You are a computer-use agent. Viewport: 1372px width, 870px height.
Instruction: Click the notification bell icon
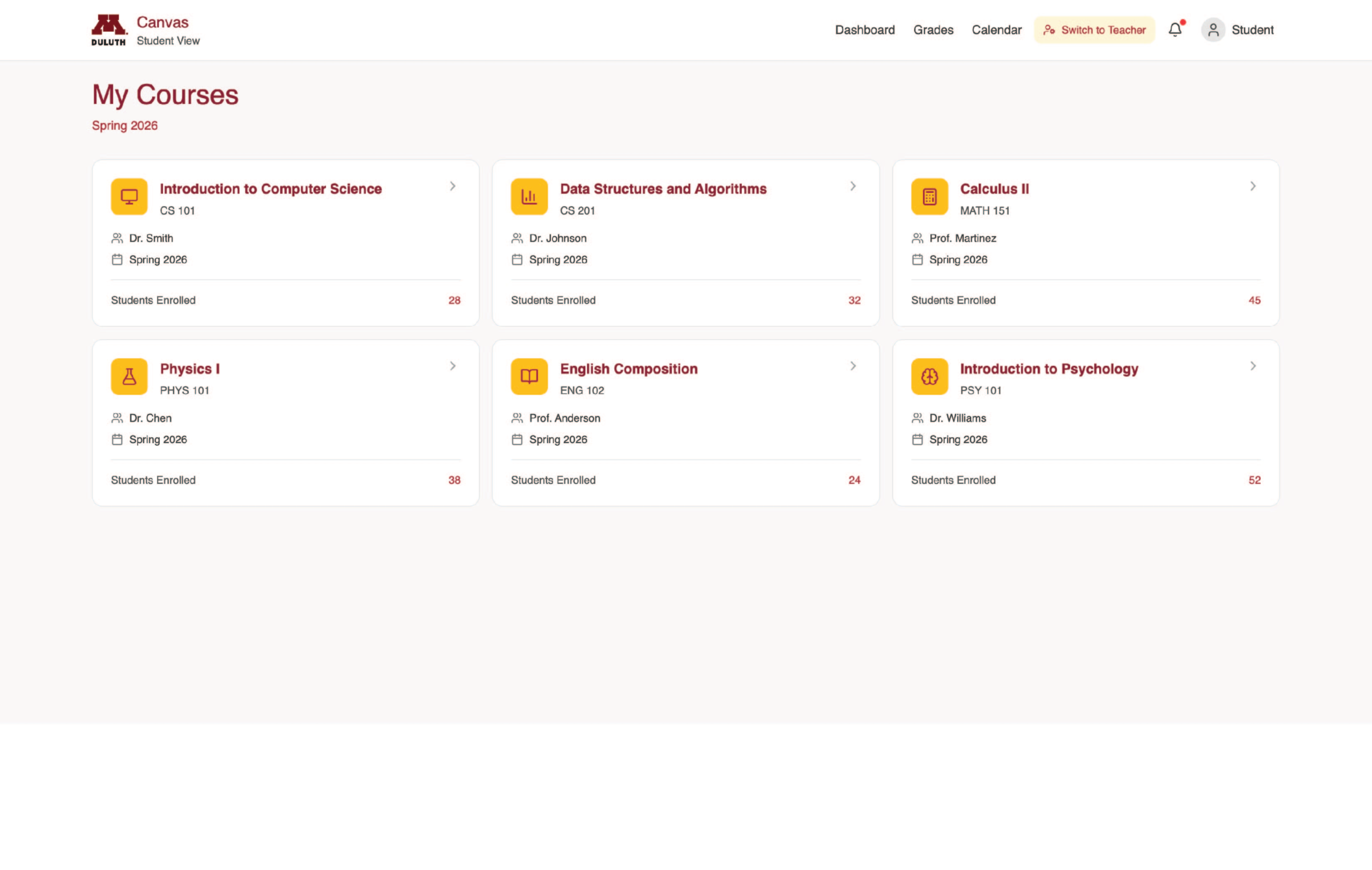1175,29
